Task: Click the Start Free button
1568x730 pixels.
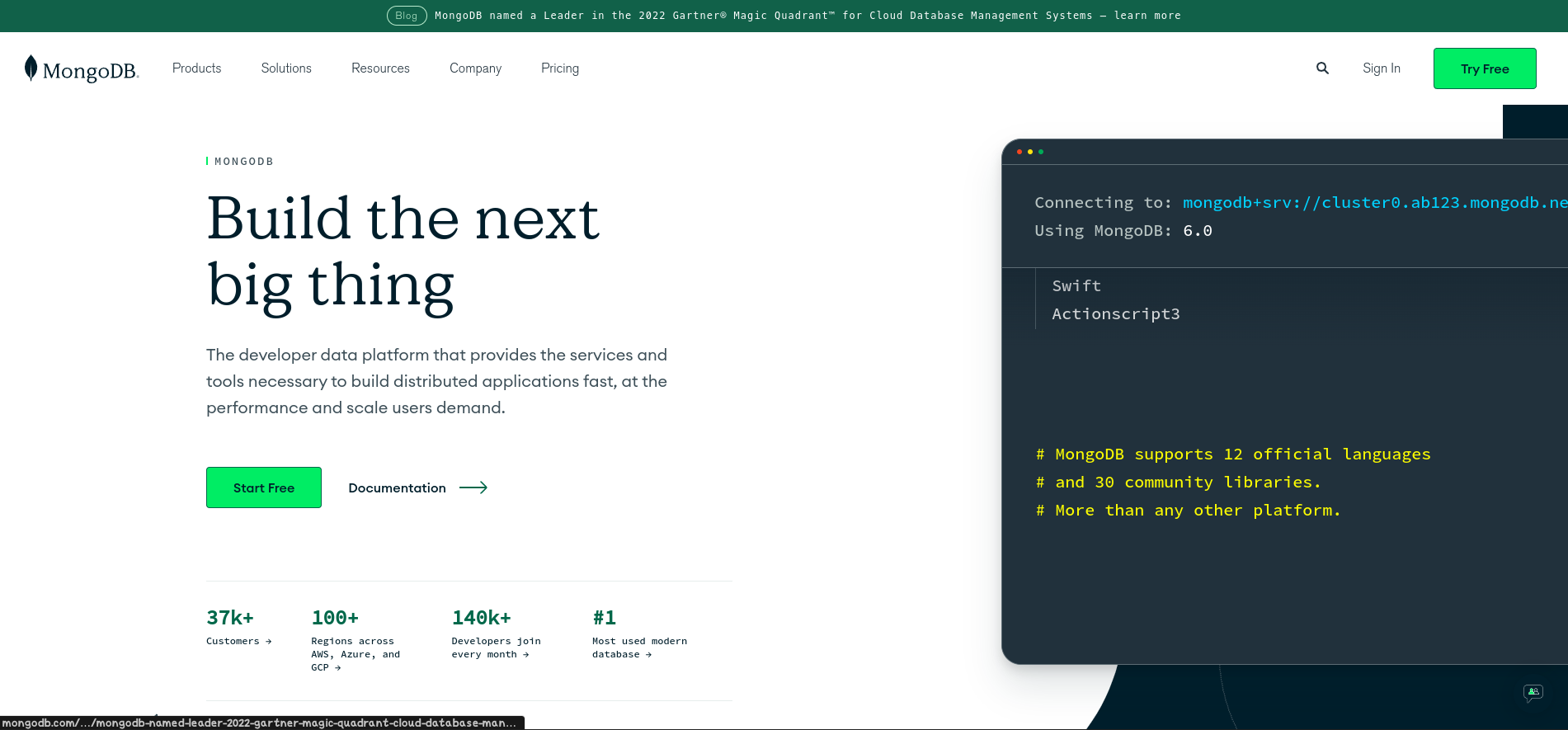Action: (x=264, y=487)
